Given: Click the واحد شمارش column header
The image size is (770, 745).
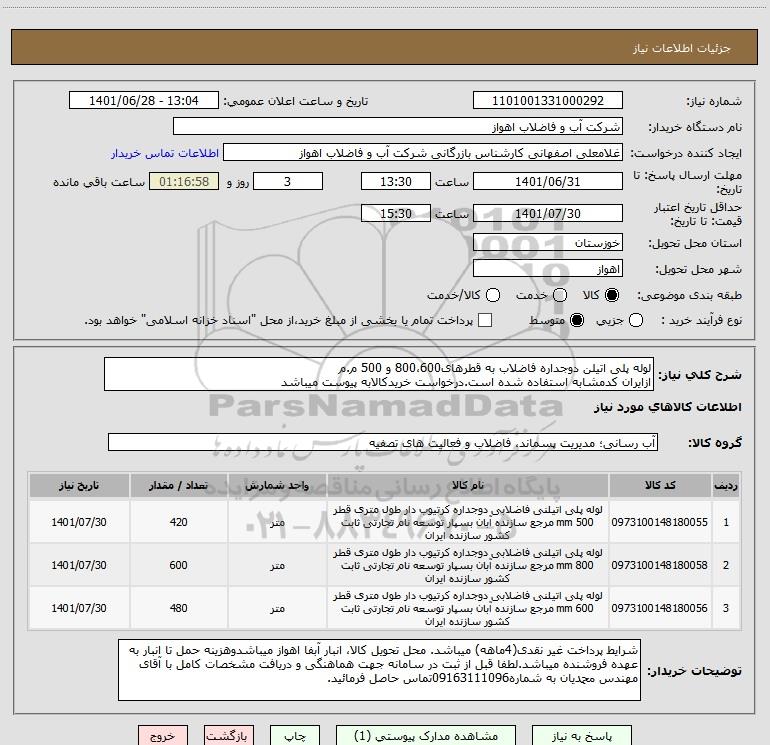Looking at the screenshot, I should pyautogui.click(x=277, y=485).
